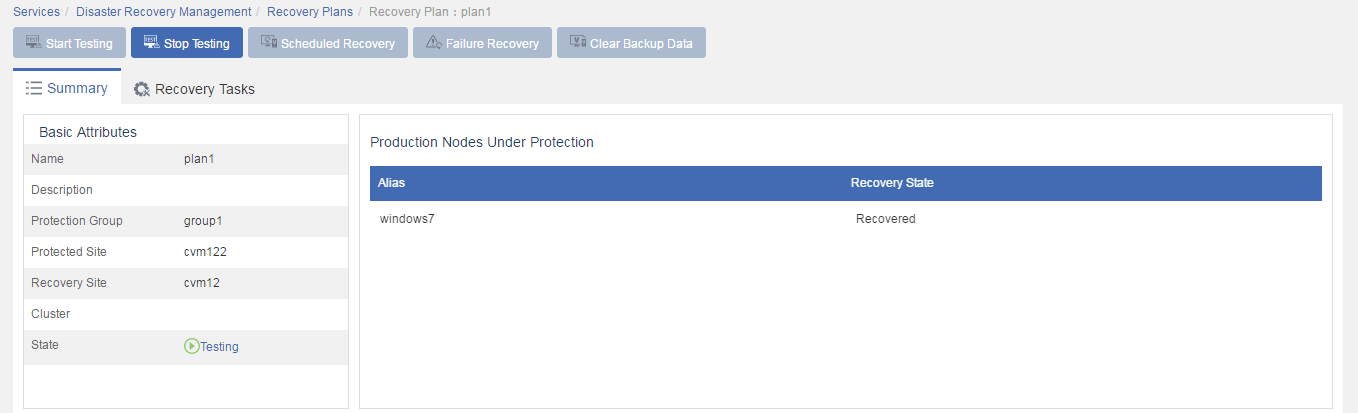
Task: Click the Testing state link
Action: coord(220,347)
